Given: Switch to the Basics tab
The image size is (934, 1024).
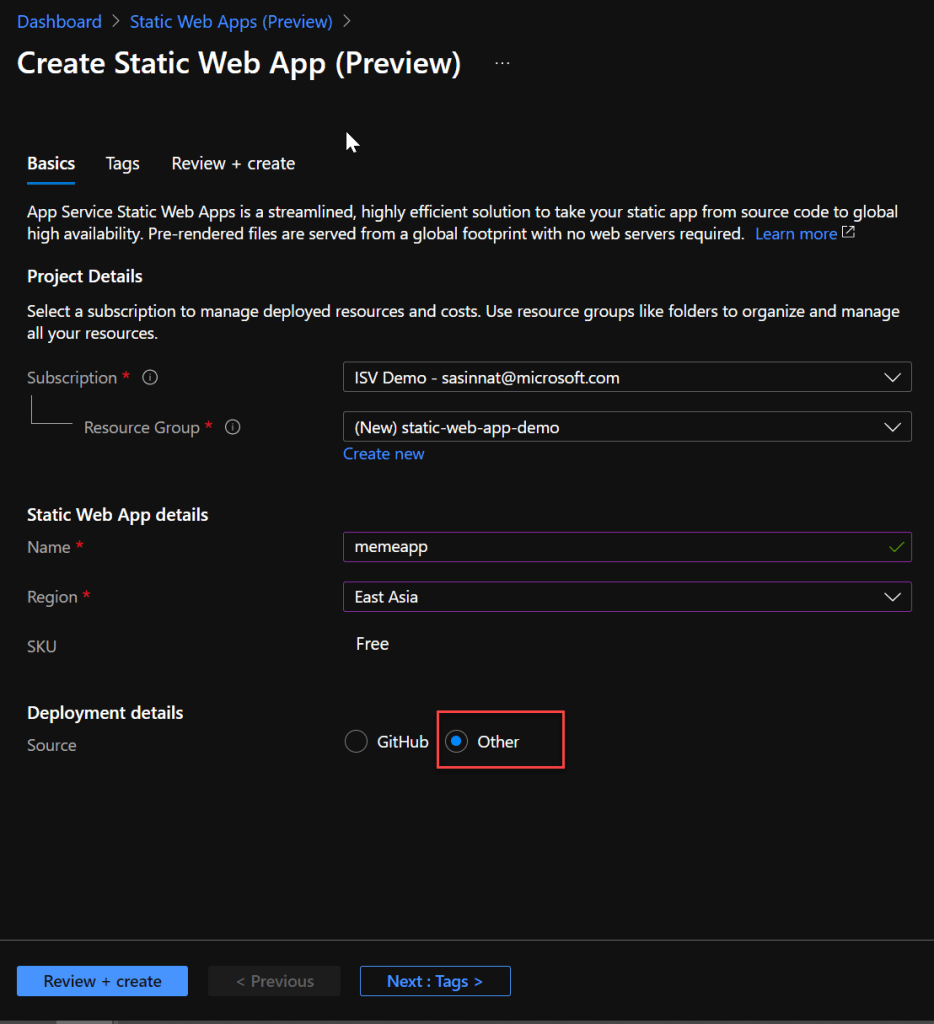Looking at the screenshot, I should [x=51, y=163].
